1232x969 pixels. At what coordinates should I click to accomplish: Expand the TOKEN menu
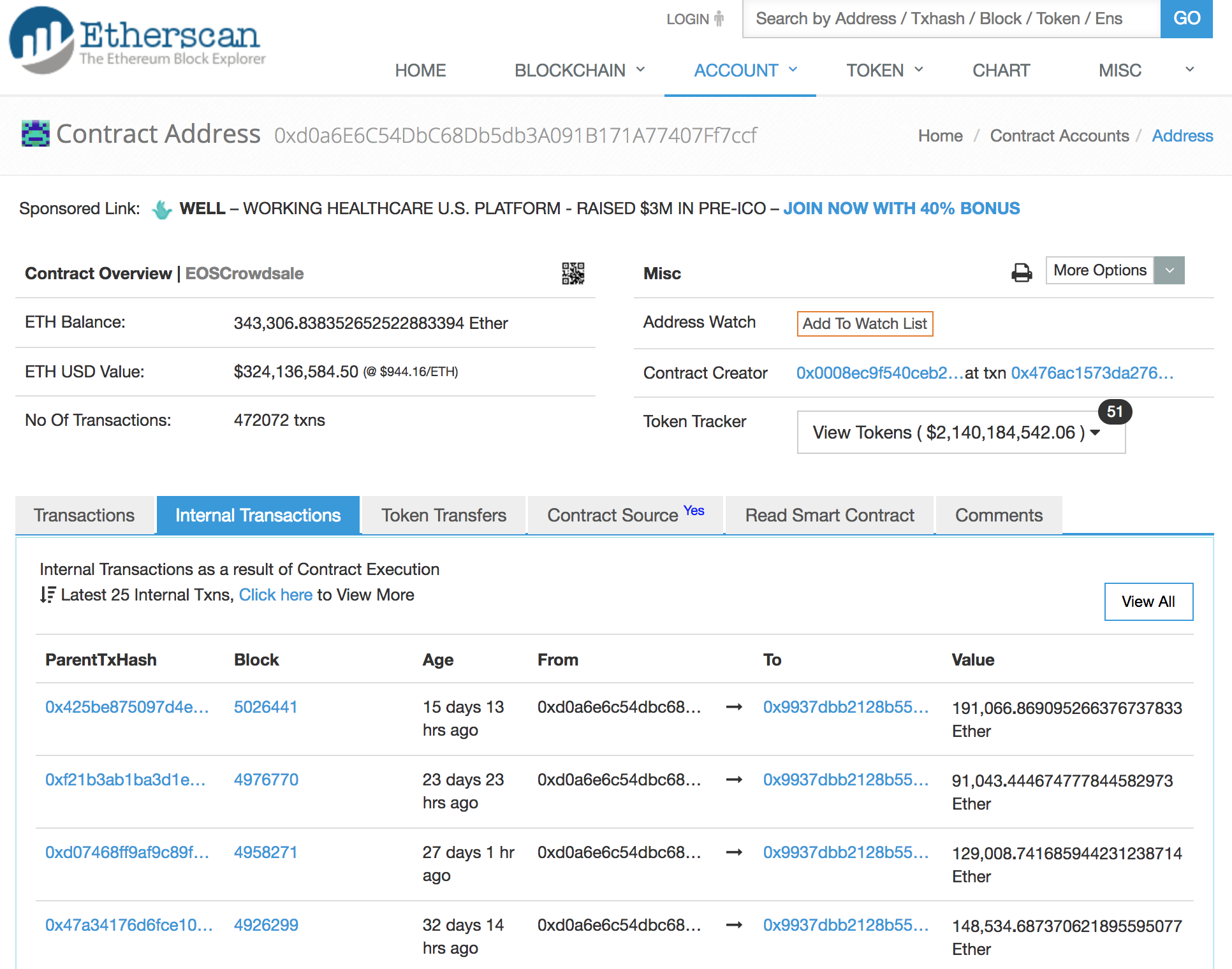click(x=884, y=70)
